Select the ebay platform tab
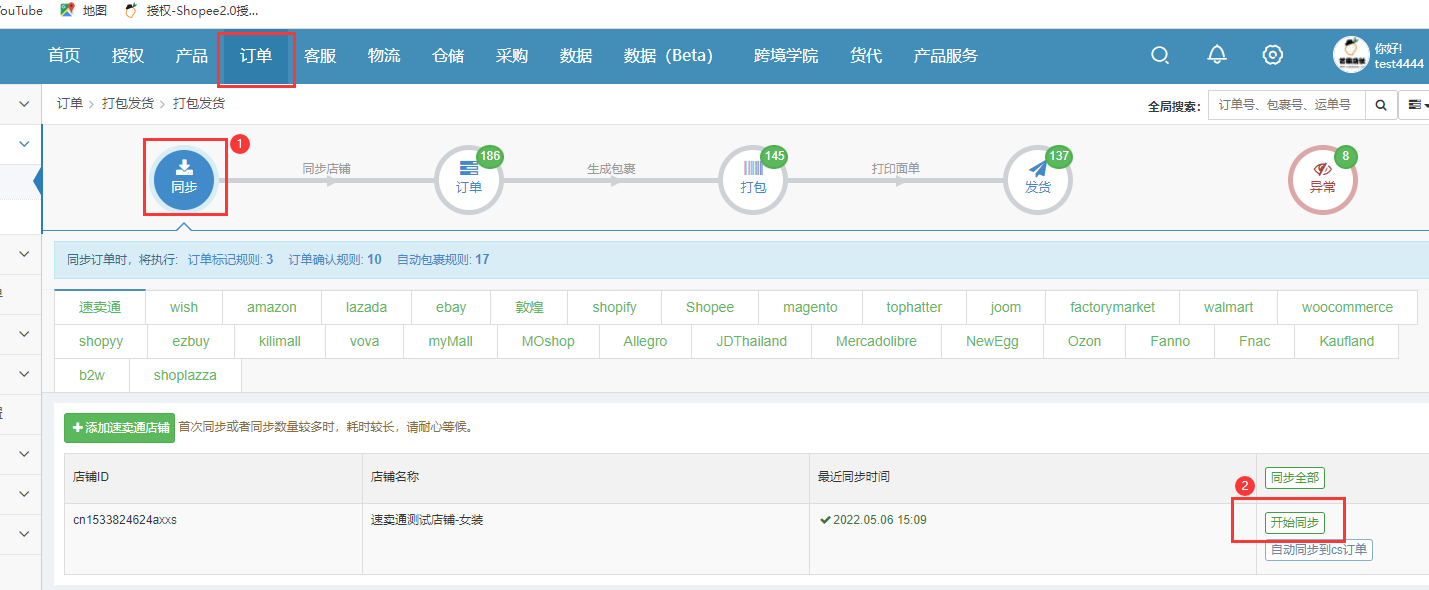Image resolution: width=1429 pixels, height=590 pixels. point(451,307)
